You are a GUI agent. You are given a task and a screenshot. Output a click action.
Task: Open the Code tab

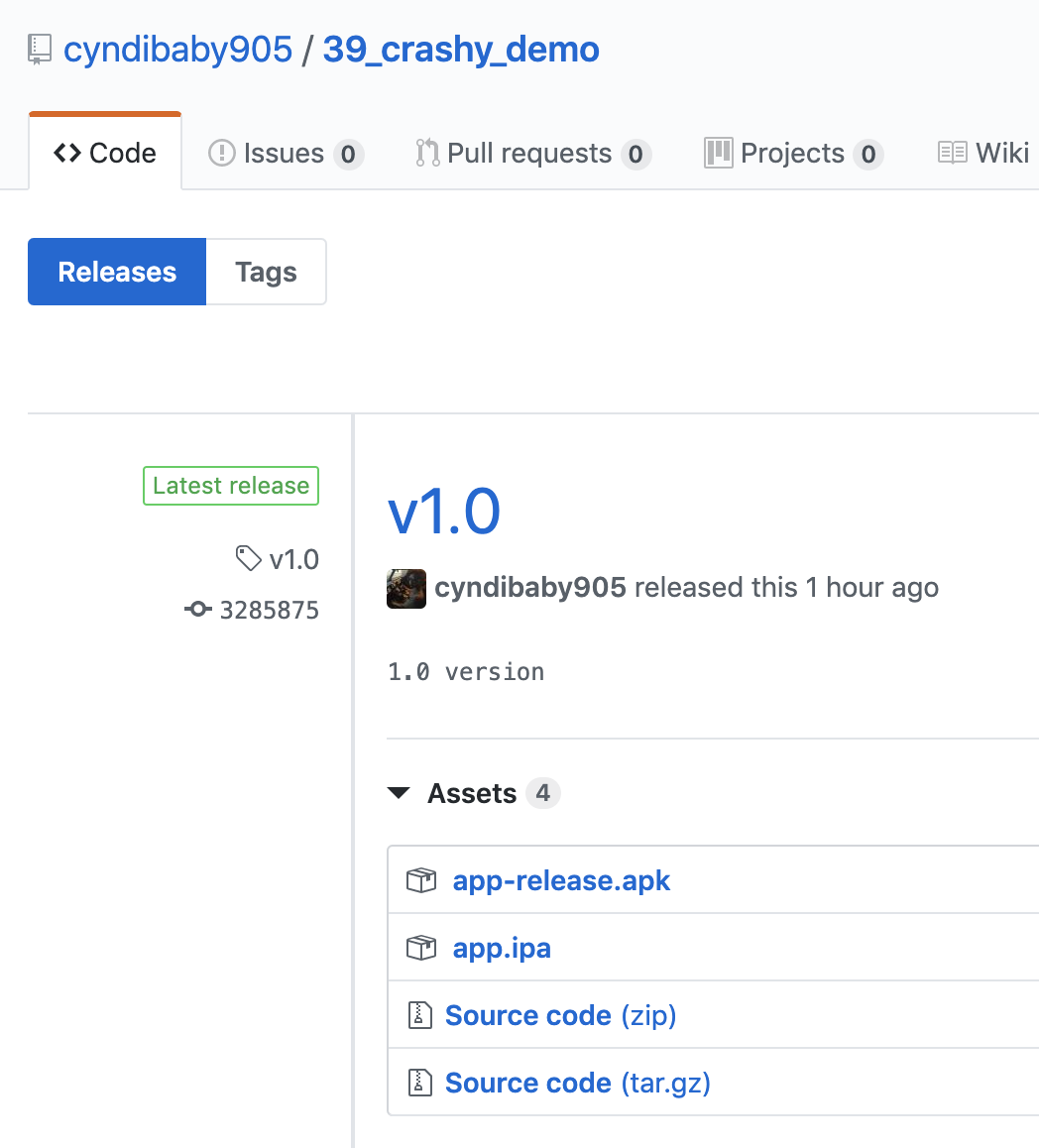coord(105,154)
